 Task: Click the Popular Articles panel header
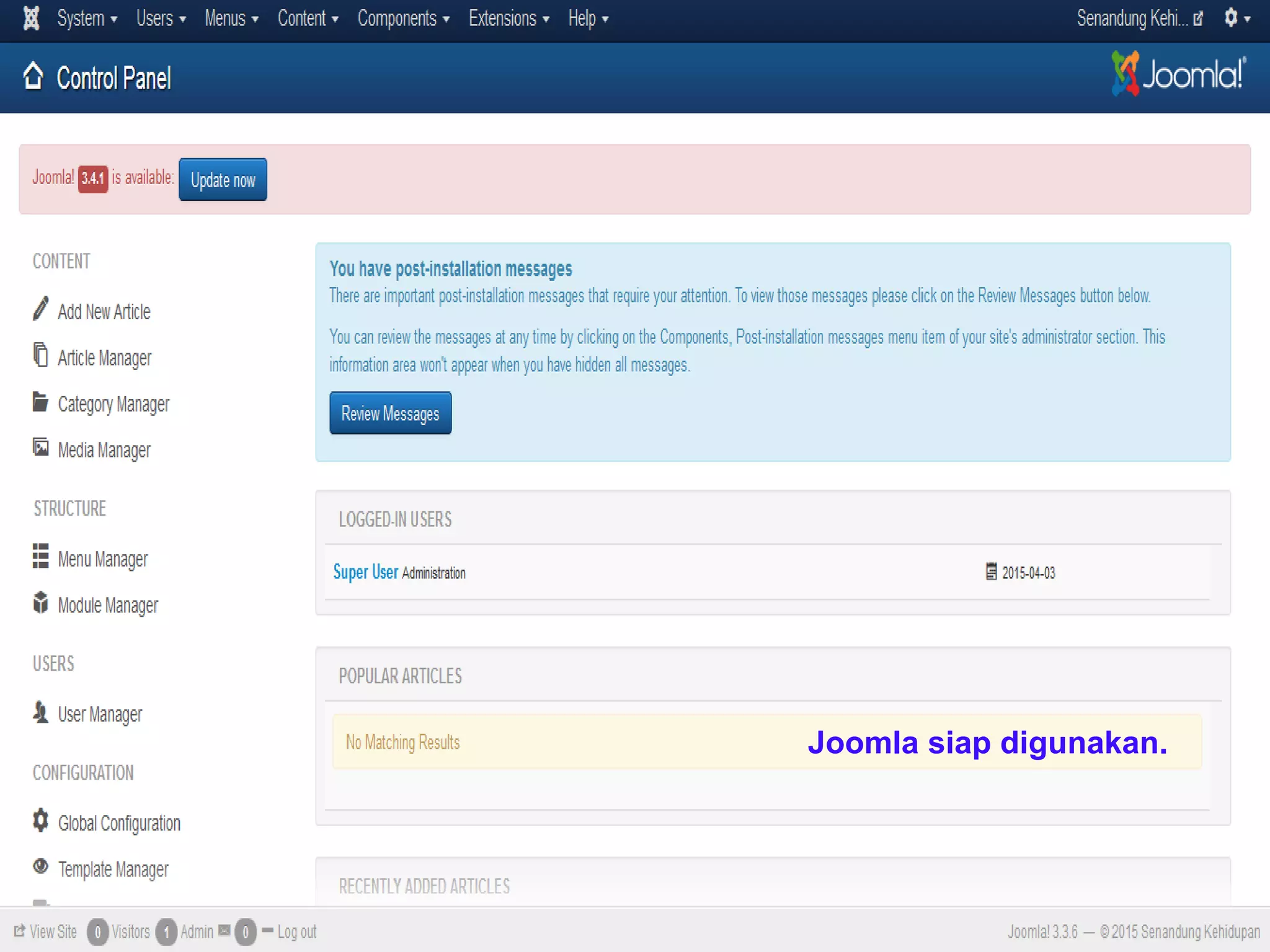tap(400, 676)
